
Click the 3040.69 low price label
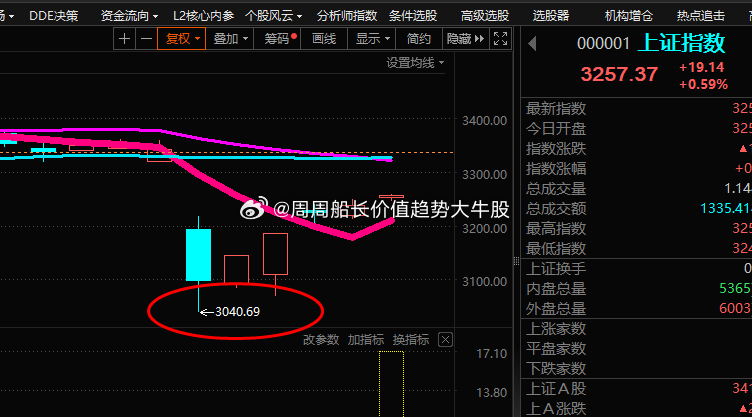[237, 312]
